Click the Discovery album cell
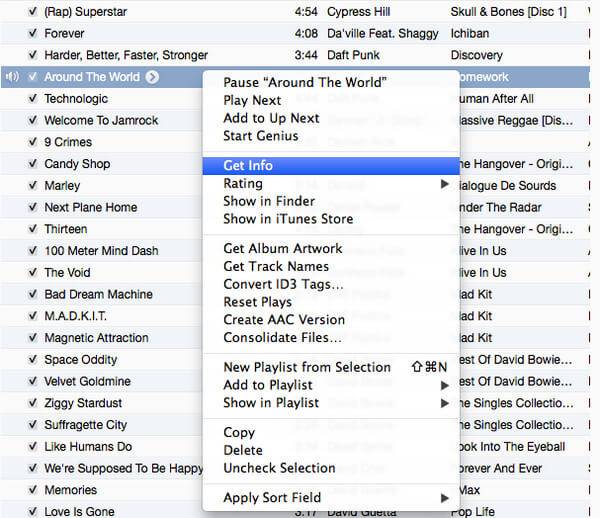This screenshot has height=518, width=600. 477,55
